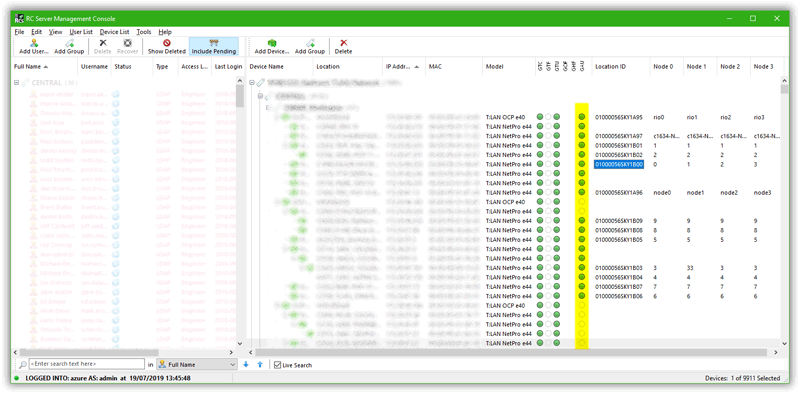Click the RC app icon in title bar
800x394 pixels.
[19, 19]
